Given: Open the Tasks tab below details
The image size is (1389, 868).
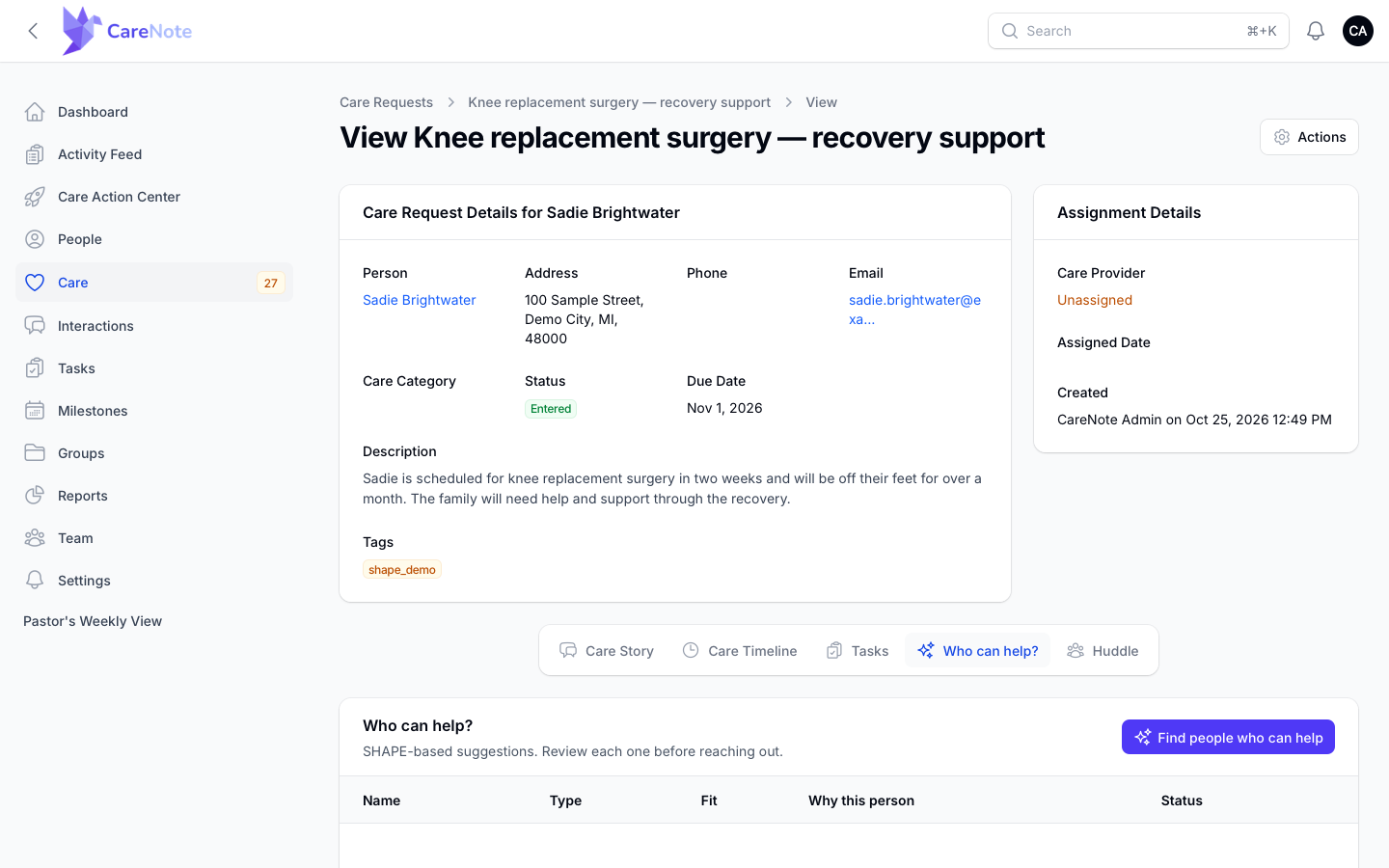Looking at the screenshot, I should tap(858, 651).
